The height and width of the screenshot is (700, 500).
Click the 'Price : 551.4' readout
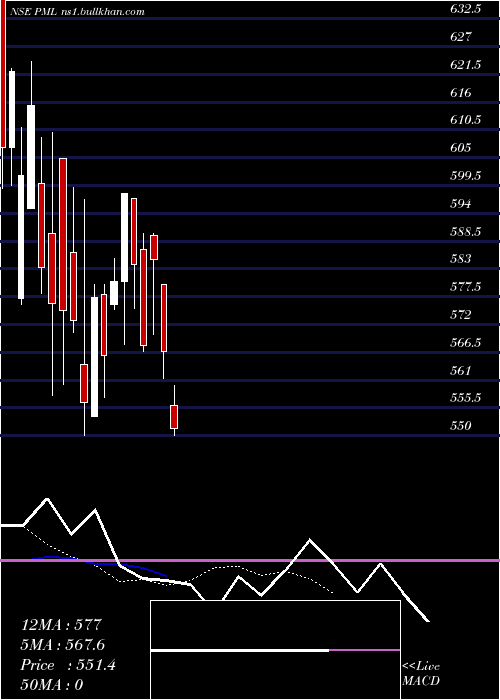coord(68,665)
